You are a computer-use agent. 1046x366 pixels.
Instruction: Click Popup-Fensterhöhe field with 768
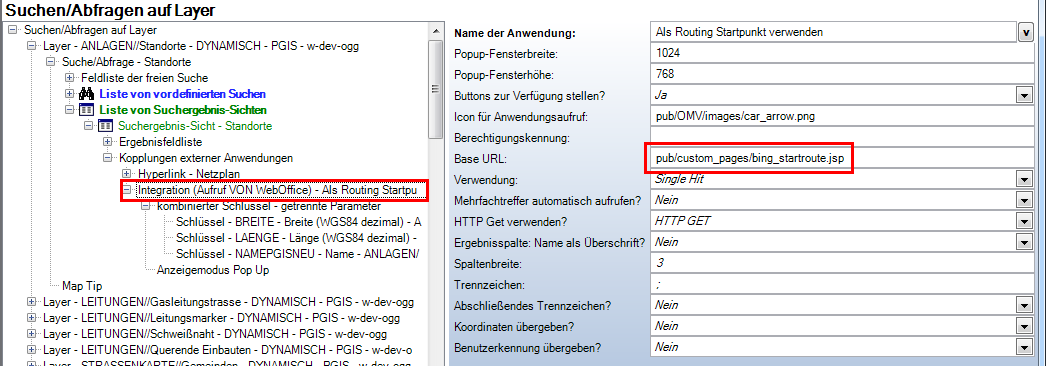point(842,73)
